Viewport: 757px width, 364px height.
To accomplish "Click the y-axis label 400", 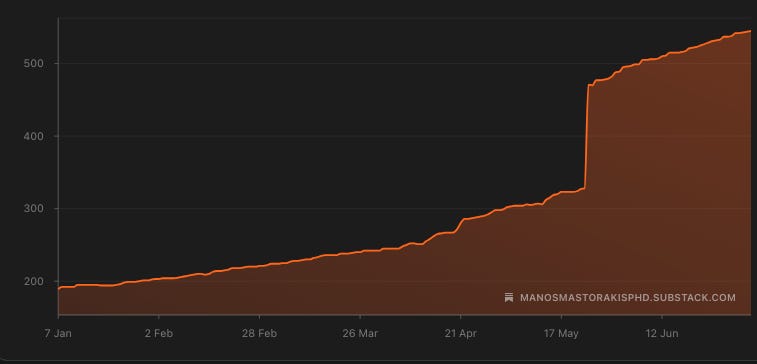I will [x=34, y=137].
